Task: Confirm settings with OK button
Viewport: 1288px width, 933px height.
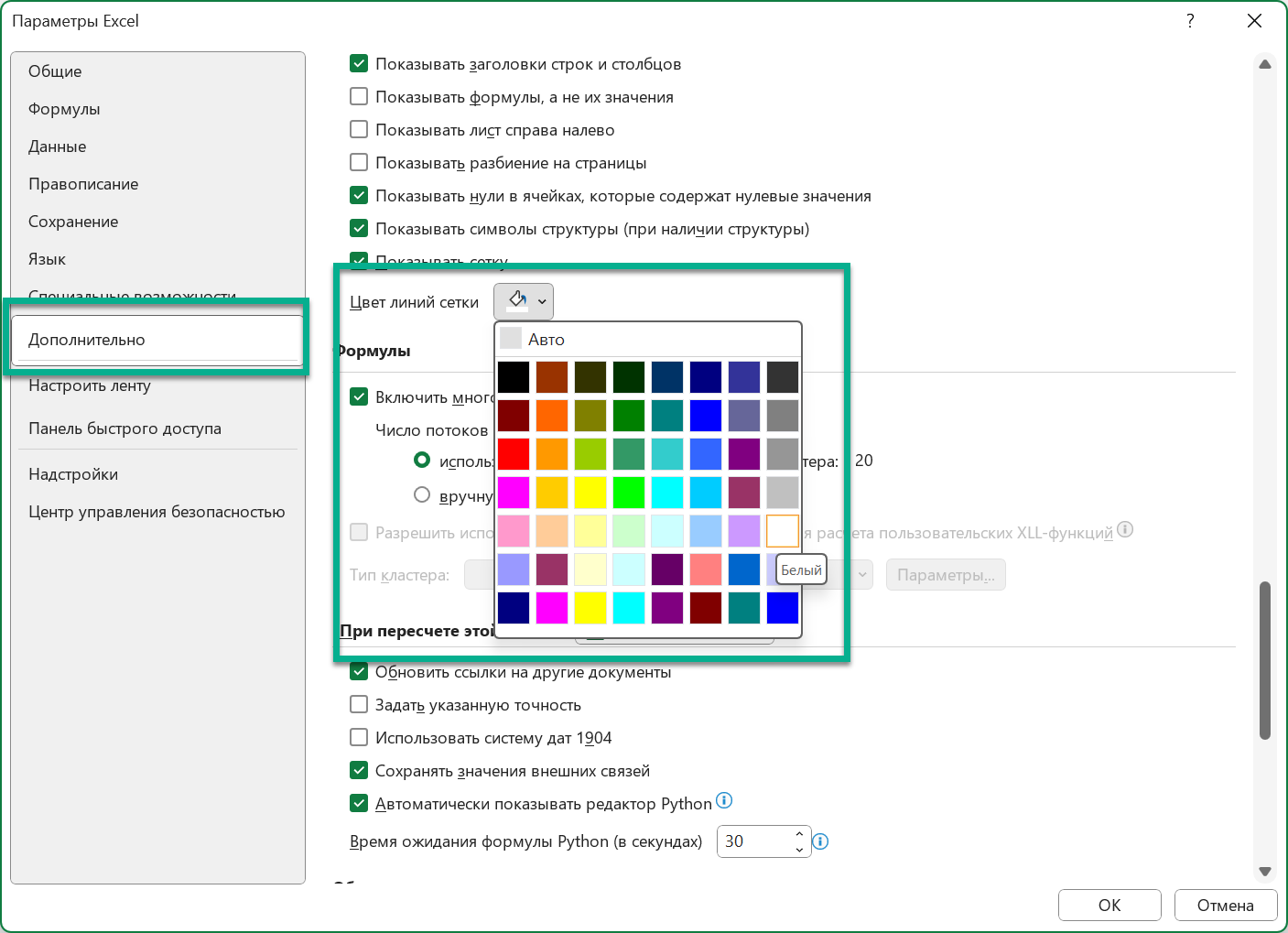Action: (x=1109, y=906)
